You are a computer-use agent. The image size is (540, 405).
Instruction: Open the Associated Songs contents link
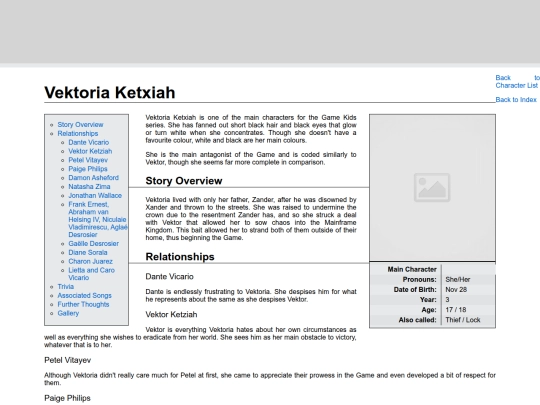click(x=84, y=295)
